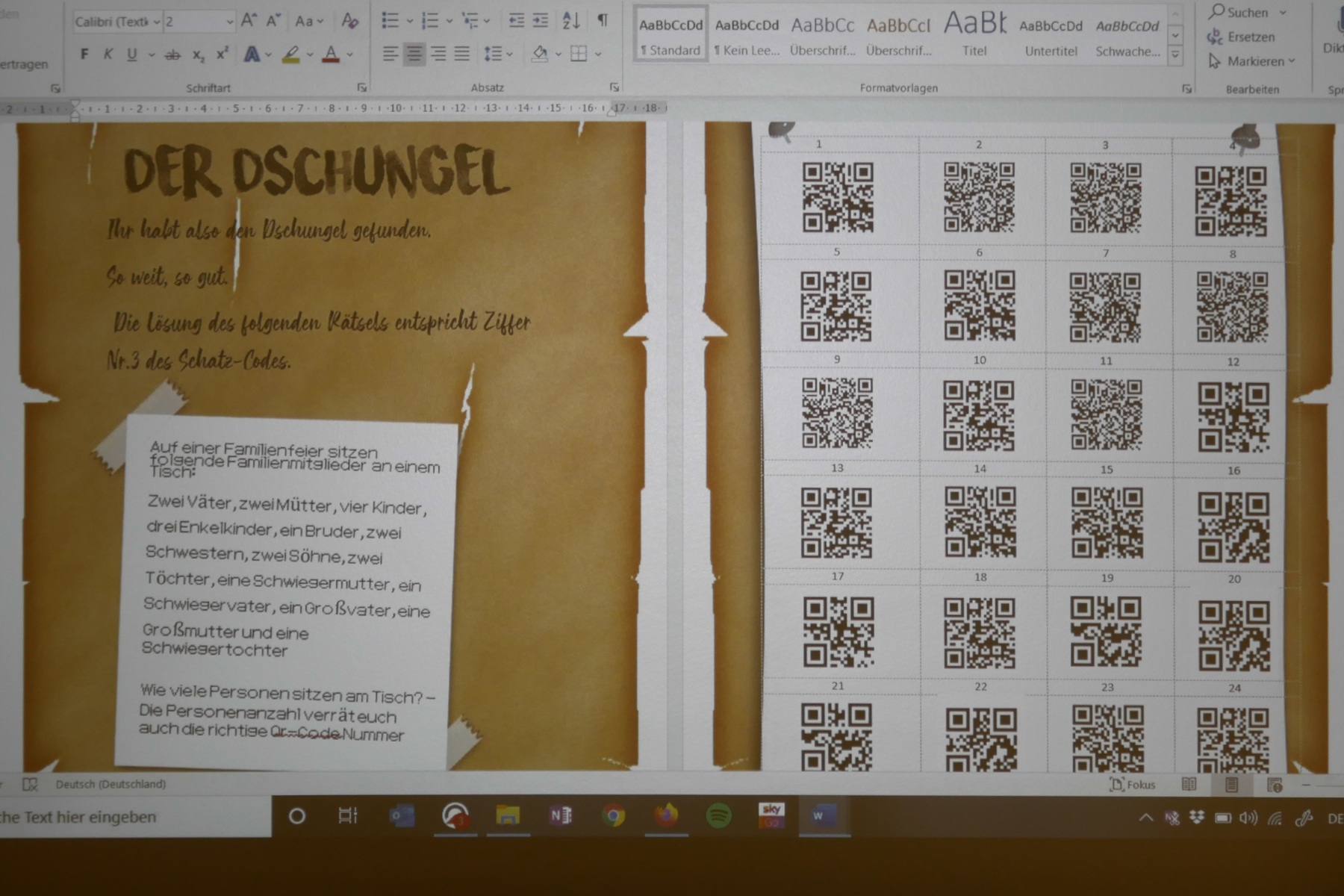Justify the paragraph text

tap(462, 54)
